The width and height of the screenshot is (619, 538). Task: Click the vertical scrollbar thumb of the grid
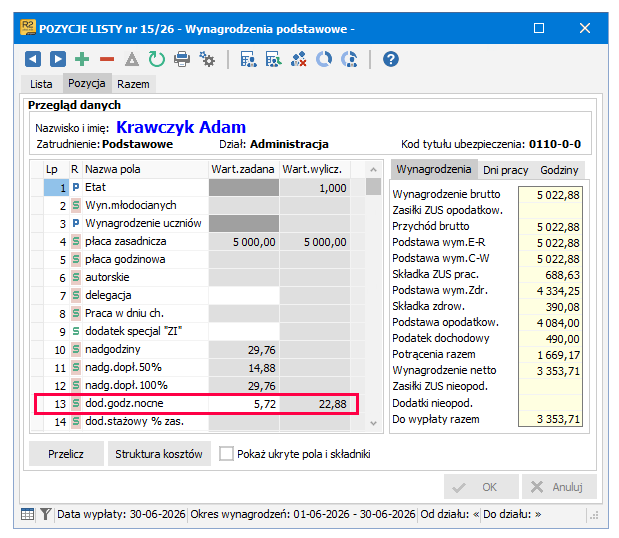[x=373, y=187]
